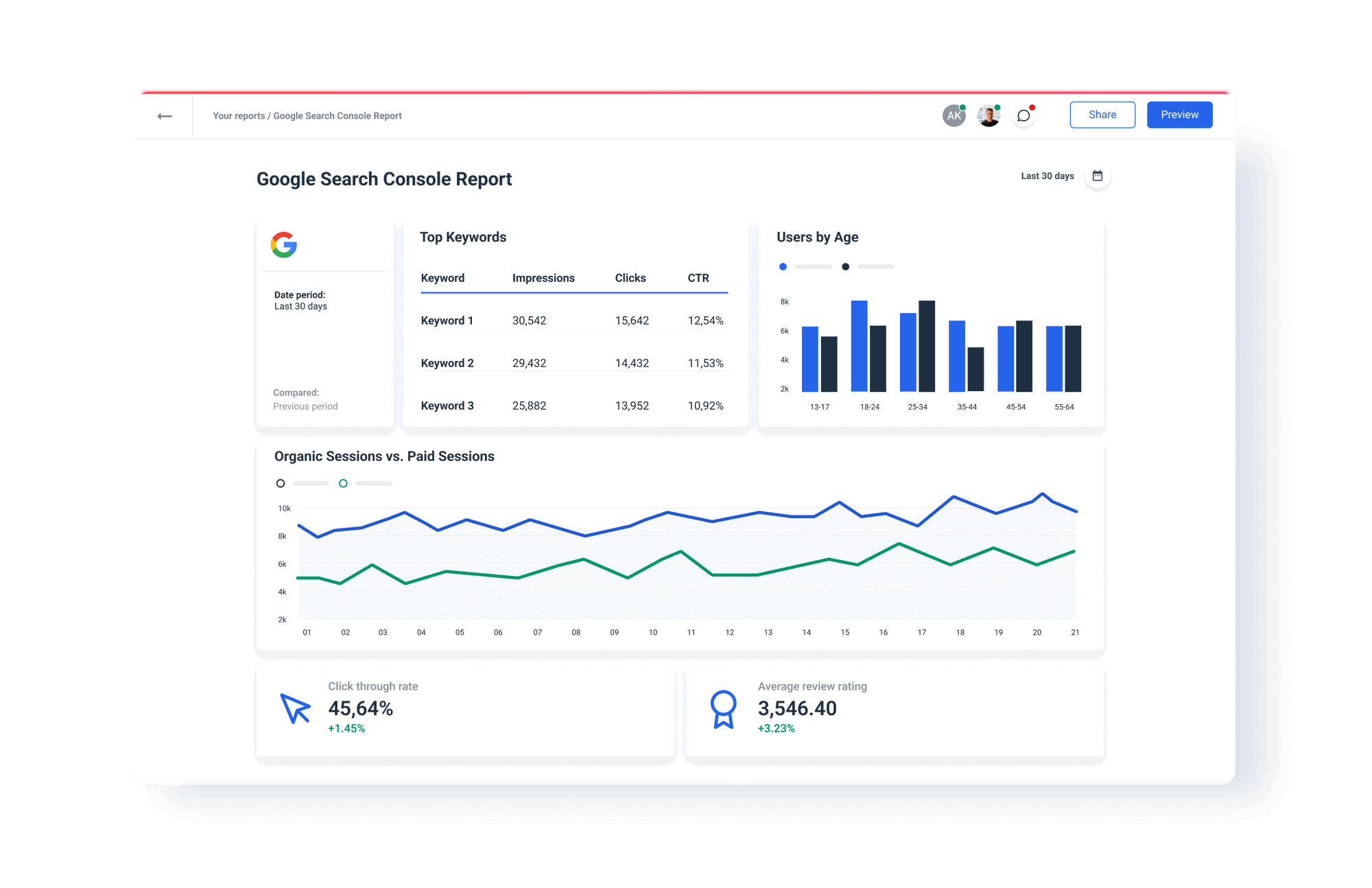Select the Keyword 1 row in Top Keywords
Screen dimensions: 1372x888
(573, 320)
